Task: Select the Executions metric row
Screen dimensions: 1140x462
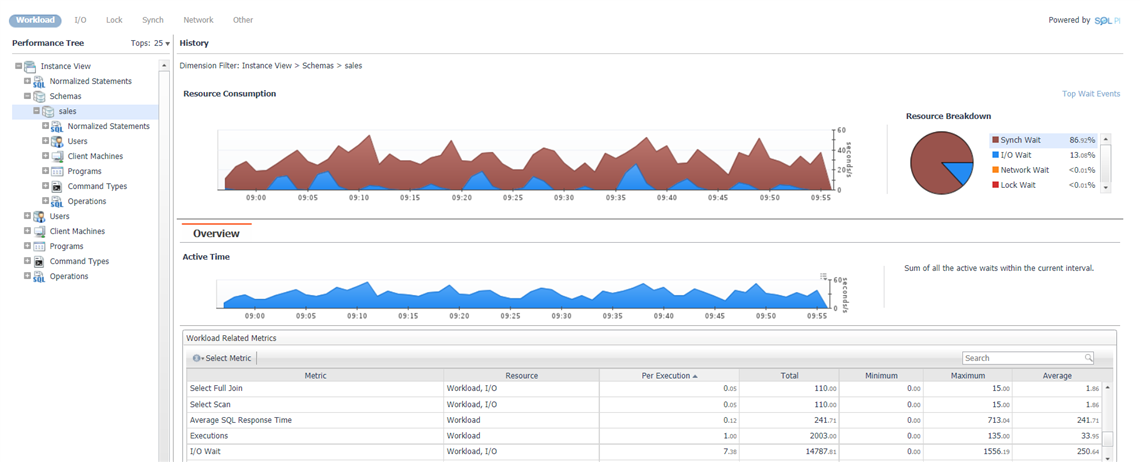Action: coord(644,437)
